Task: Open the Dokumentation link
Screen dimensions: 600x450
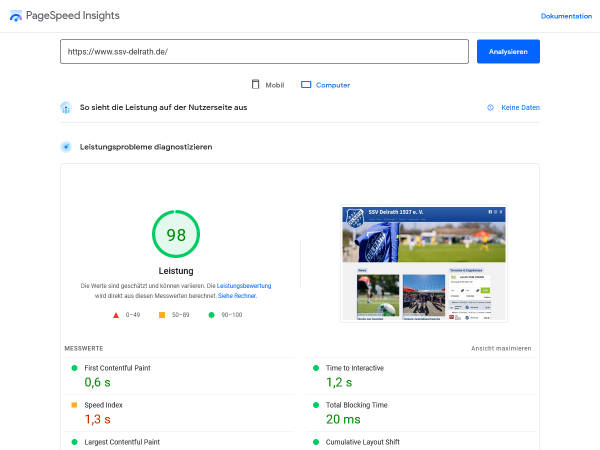Action: click(566, 16)
